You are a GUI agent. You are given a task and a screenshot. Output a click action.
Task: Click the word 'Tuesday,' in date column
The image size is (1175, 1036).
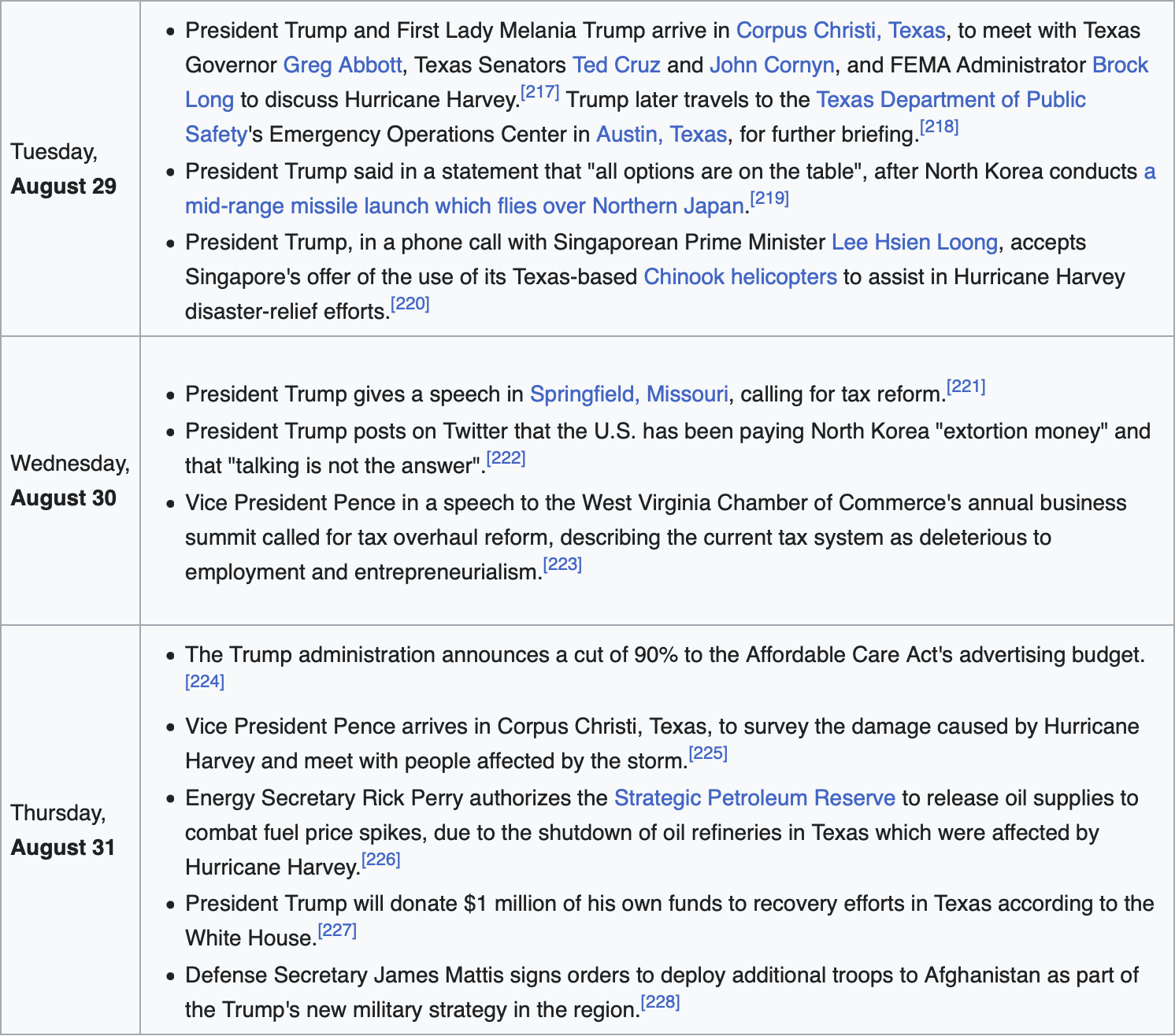click(54, 152)
